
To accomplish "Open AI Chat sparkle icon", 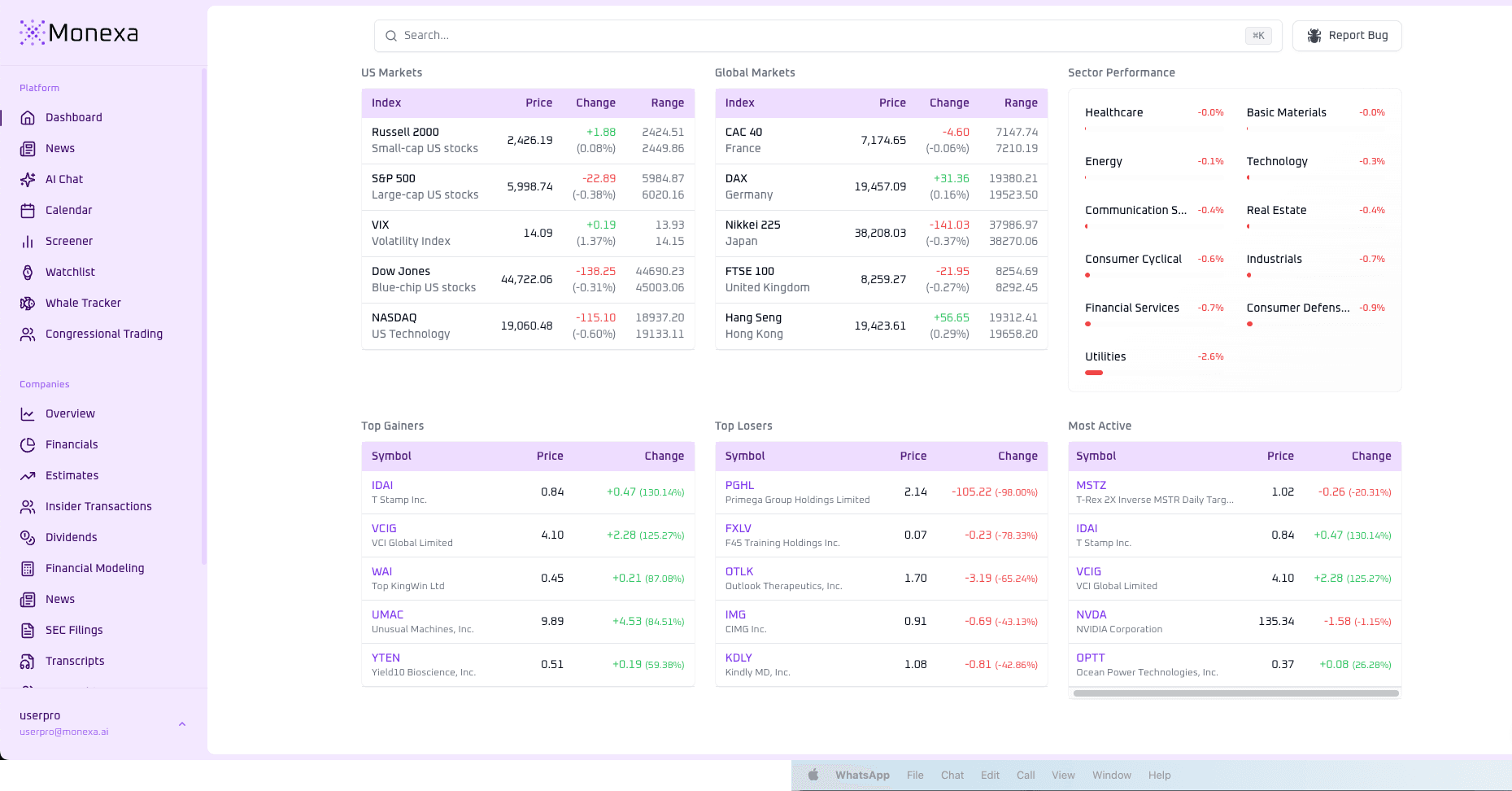I will [x=28, y=179].
